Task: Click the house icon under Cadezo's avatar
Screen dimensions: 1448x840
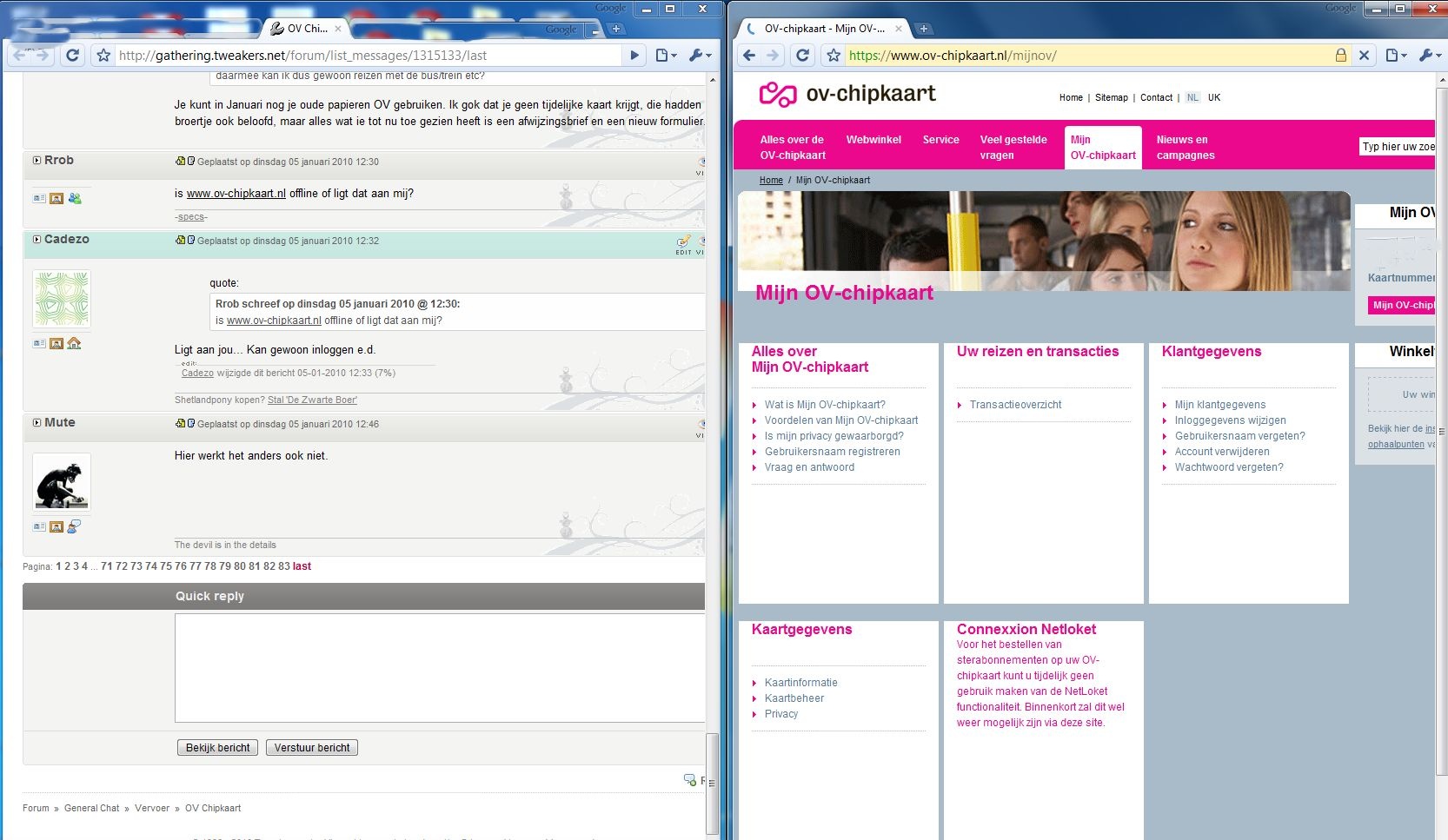Action: (74, 343)
